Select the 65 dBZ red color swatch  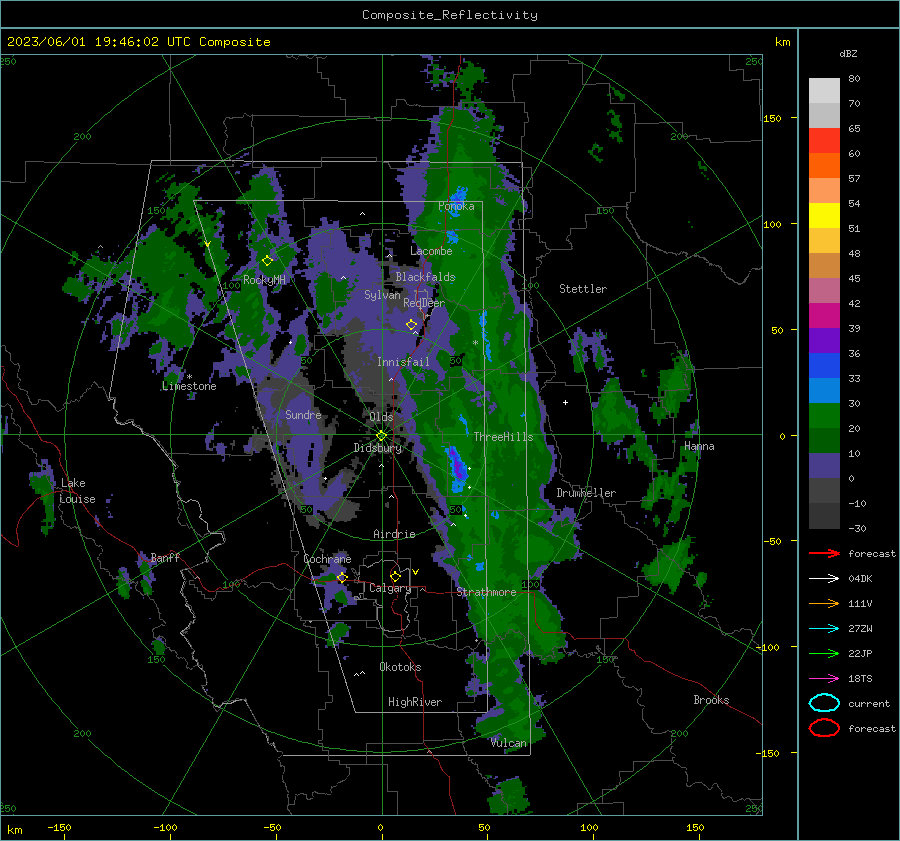[x=824, y=140]
